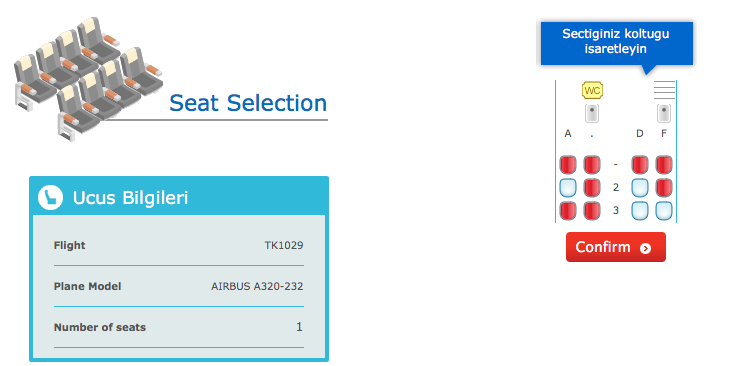The width and height of the screenshot is (747, 366).
Task: Click the Confirm button
Action: (x=616, y=247)
